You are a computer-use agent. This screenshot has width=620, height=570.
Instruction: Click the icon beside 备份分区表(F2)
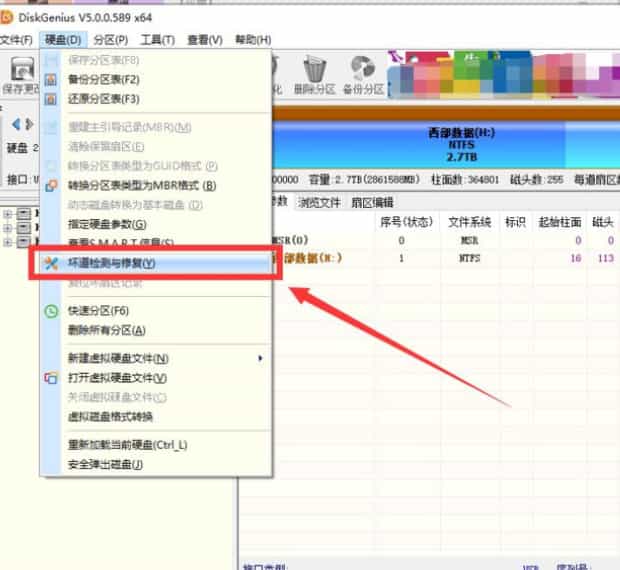[x=52, y=79]
